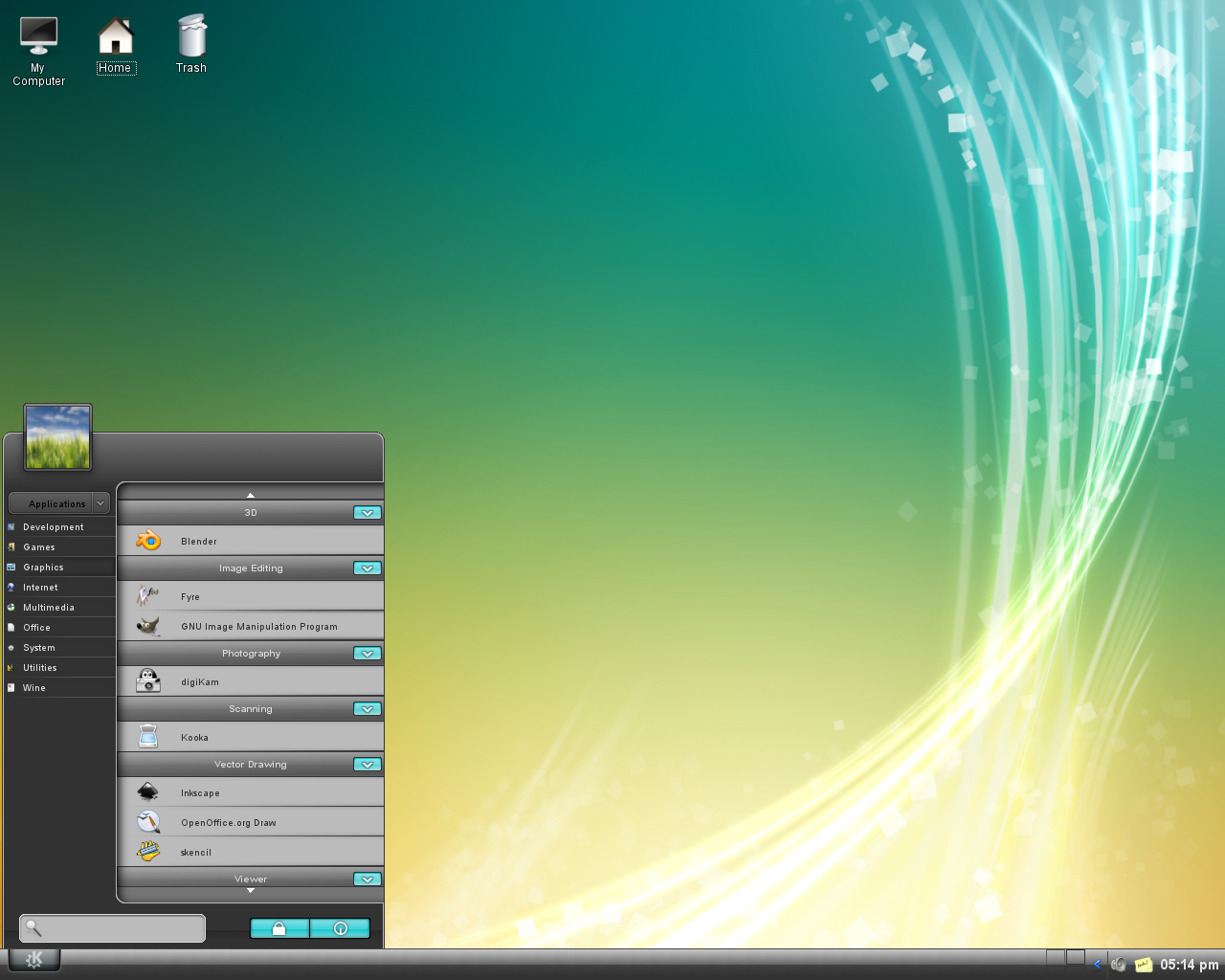Click the Kooka scanner icon
The image size is (1225, 980).
pos(148,737)
